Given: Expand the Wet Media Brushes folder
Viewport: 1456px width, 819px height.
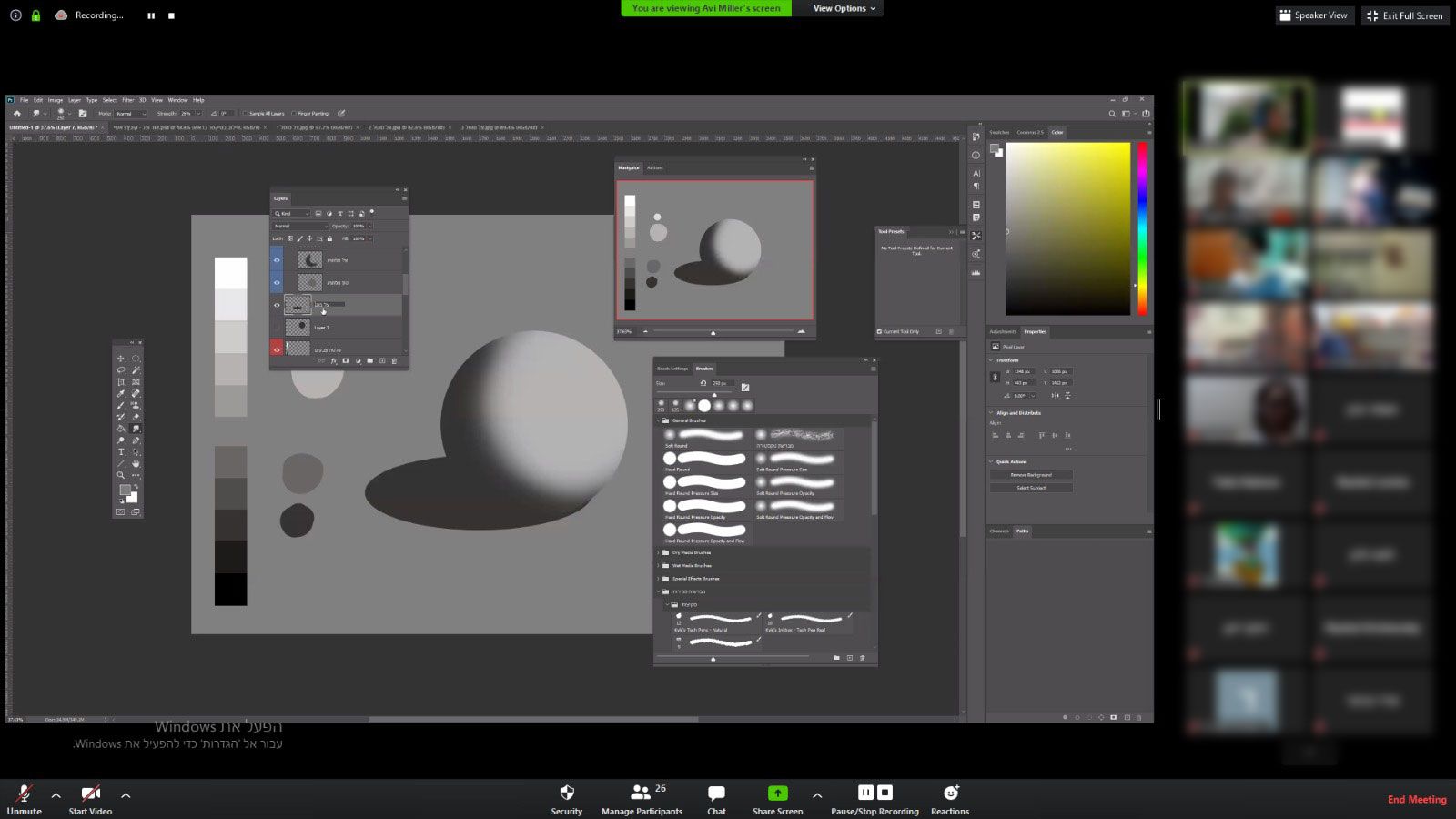Looking at the screenshot, I should [659, 565].
